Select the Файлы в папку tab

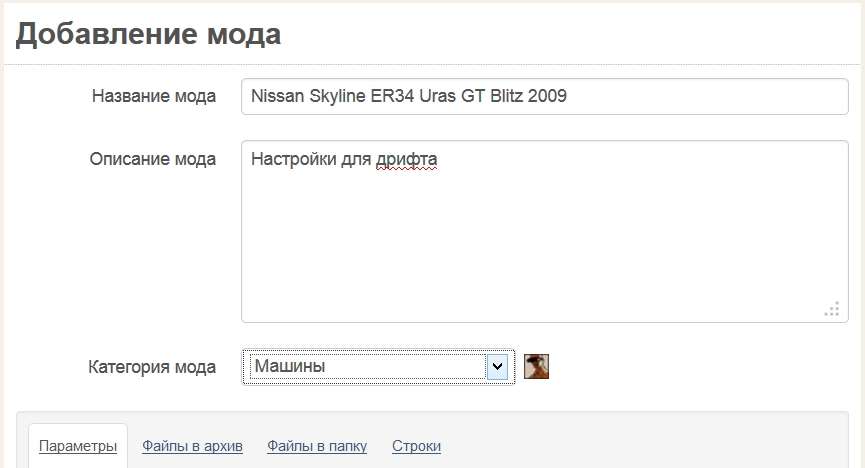click(317, 446)
